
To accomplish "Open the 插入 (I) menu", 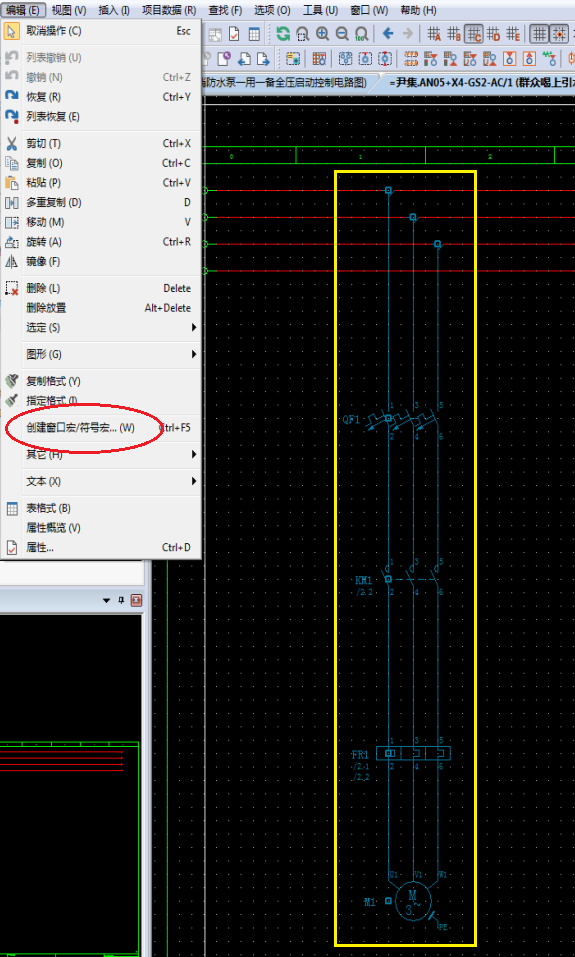I will (114, 10).
